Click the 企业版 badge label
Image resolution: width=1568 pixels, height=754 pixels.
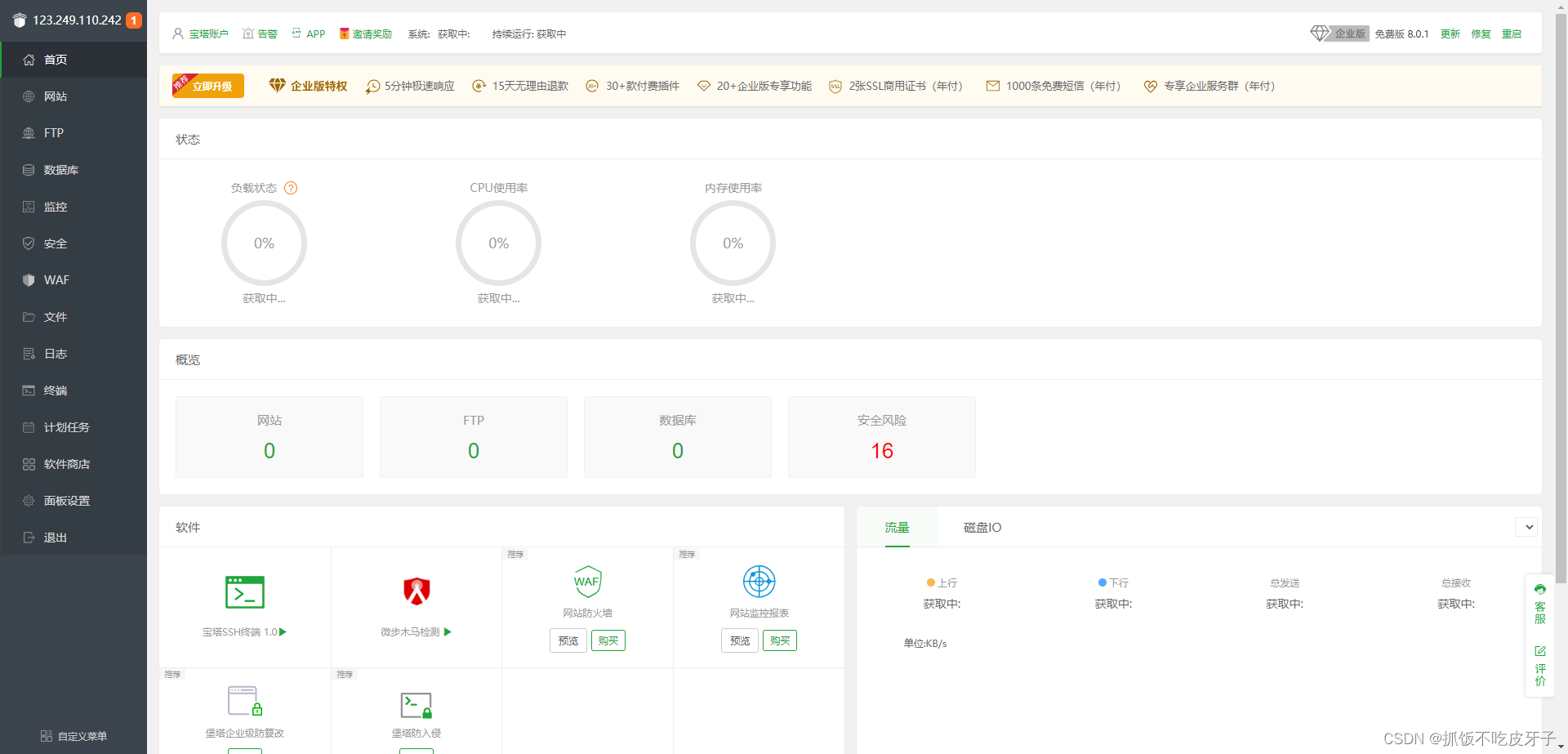[1350, 33]
